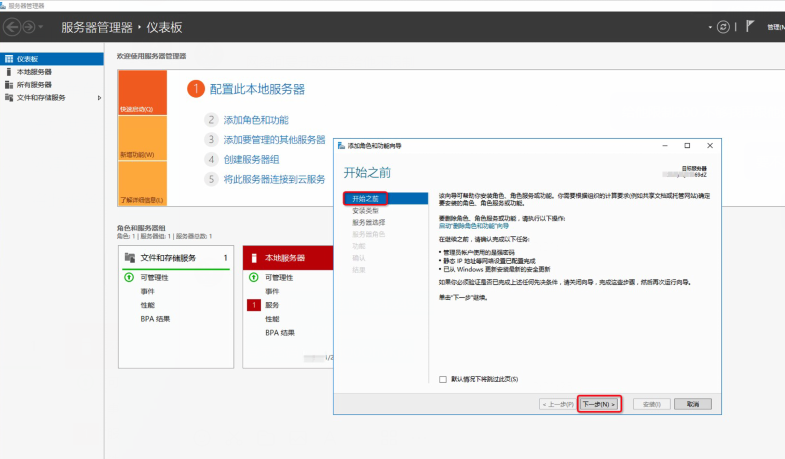Click the green 可管理性 status icon in 文件和存储服务 tile
Screen dimensions: 785x459
coord(128,277)
